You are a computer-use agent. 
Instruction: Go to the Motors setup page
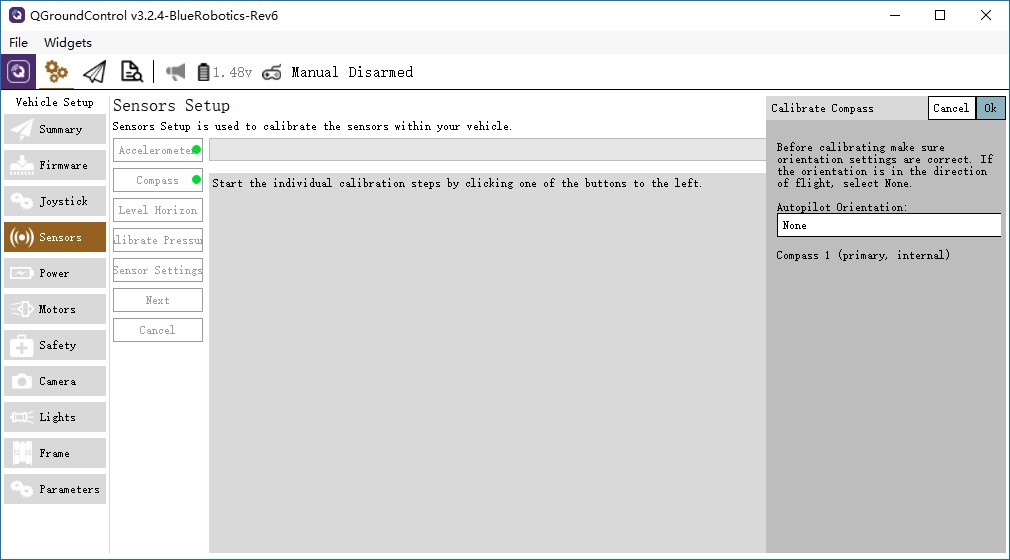pyautogui.click(x=55, y=309)
